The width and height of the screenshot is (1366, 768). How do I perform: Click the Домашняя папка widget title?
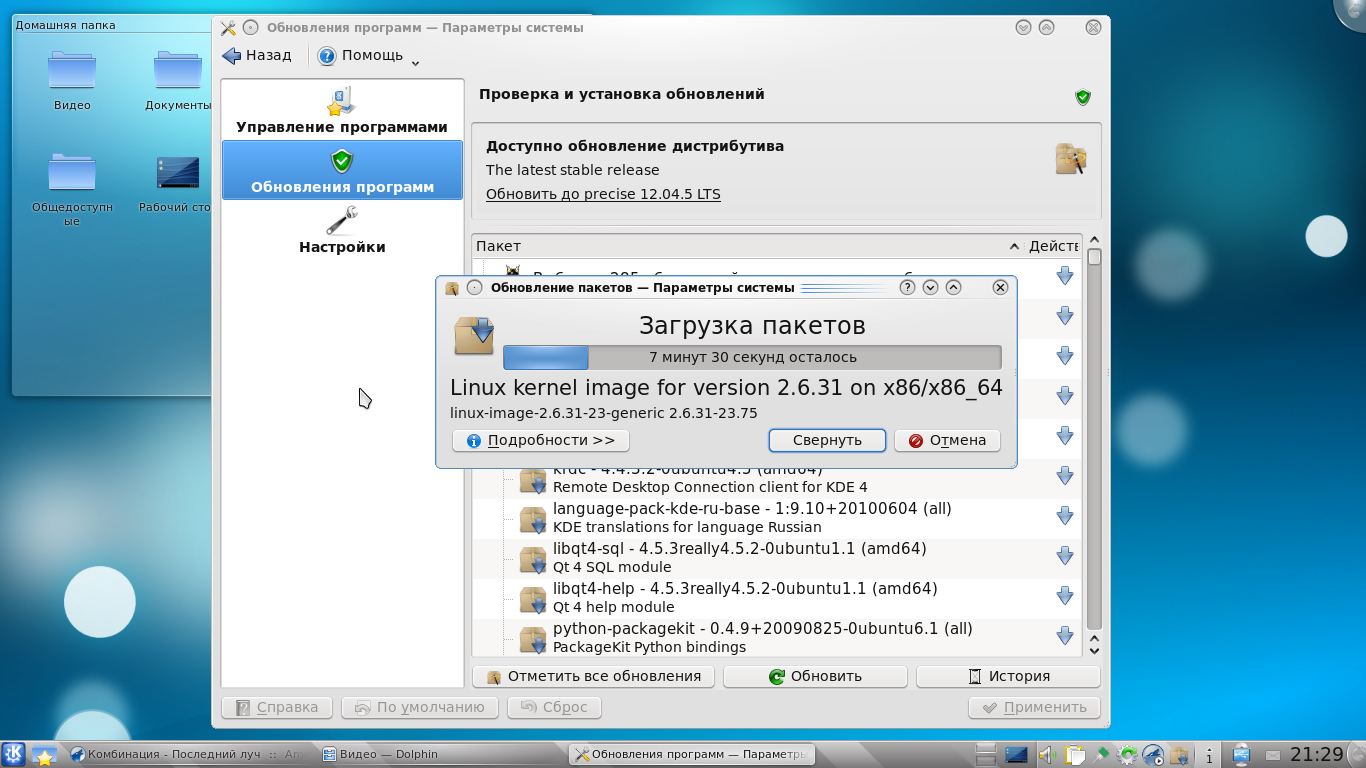[x=65, y=25]
